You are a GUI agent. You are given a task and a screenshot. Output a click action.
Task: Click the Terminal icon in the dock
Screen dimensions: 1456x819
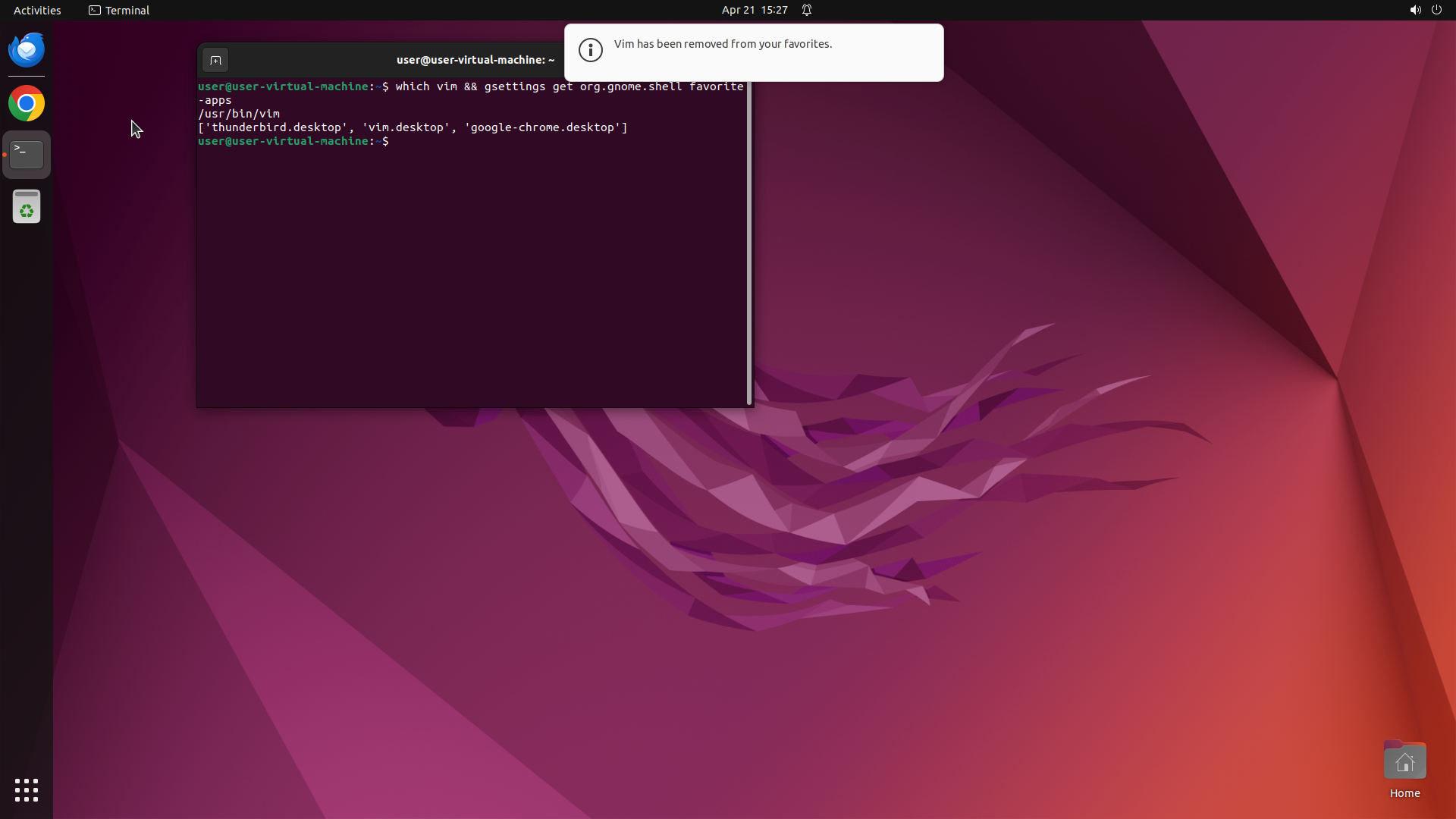pyautogui.click(x=27, y=155)
